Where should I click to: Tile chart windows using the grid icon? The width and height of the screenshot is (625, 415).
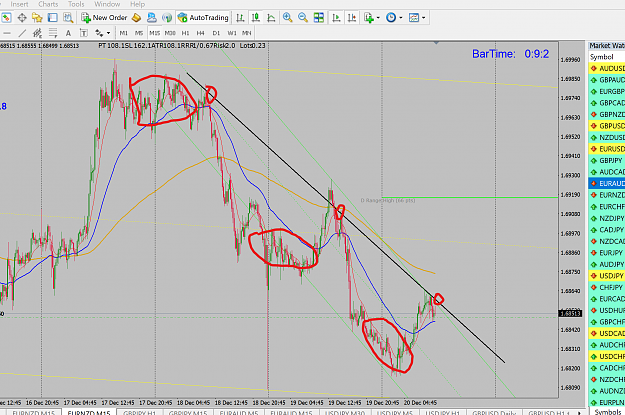318,18
